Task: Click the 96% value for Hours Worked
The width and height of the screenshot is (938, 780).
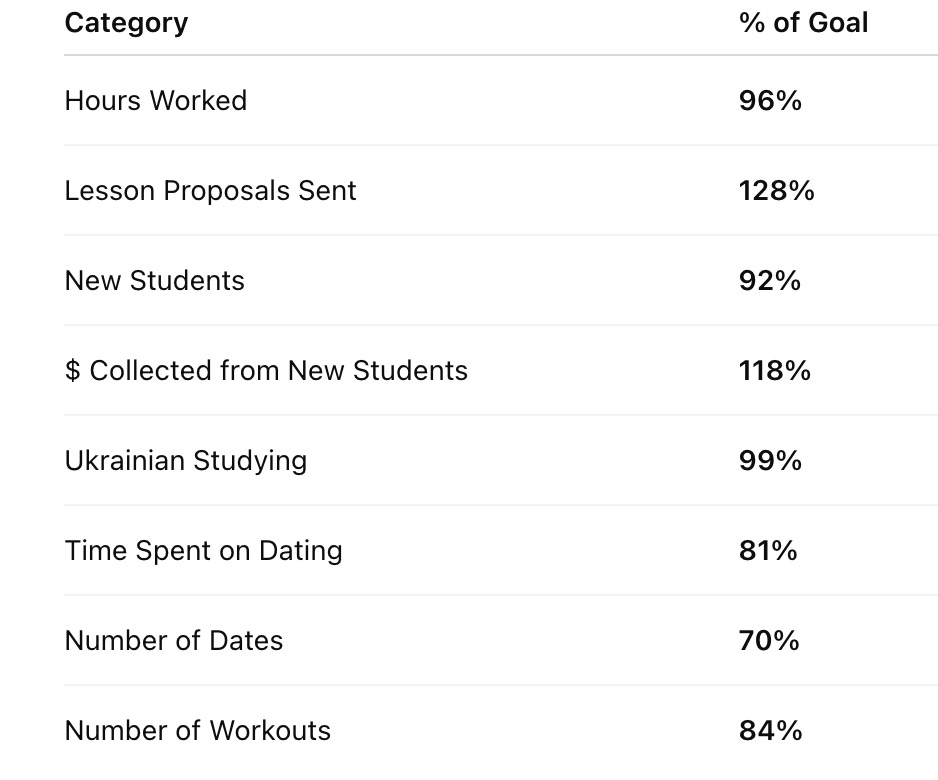Action: [770, 101]
